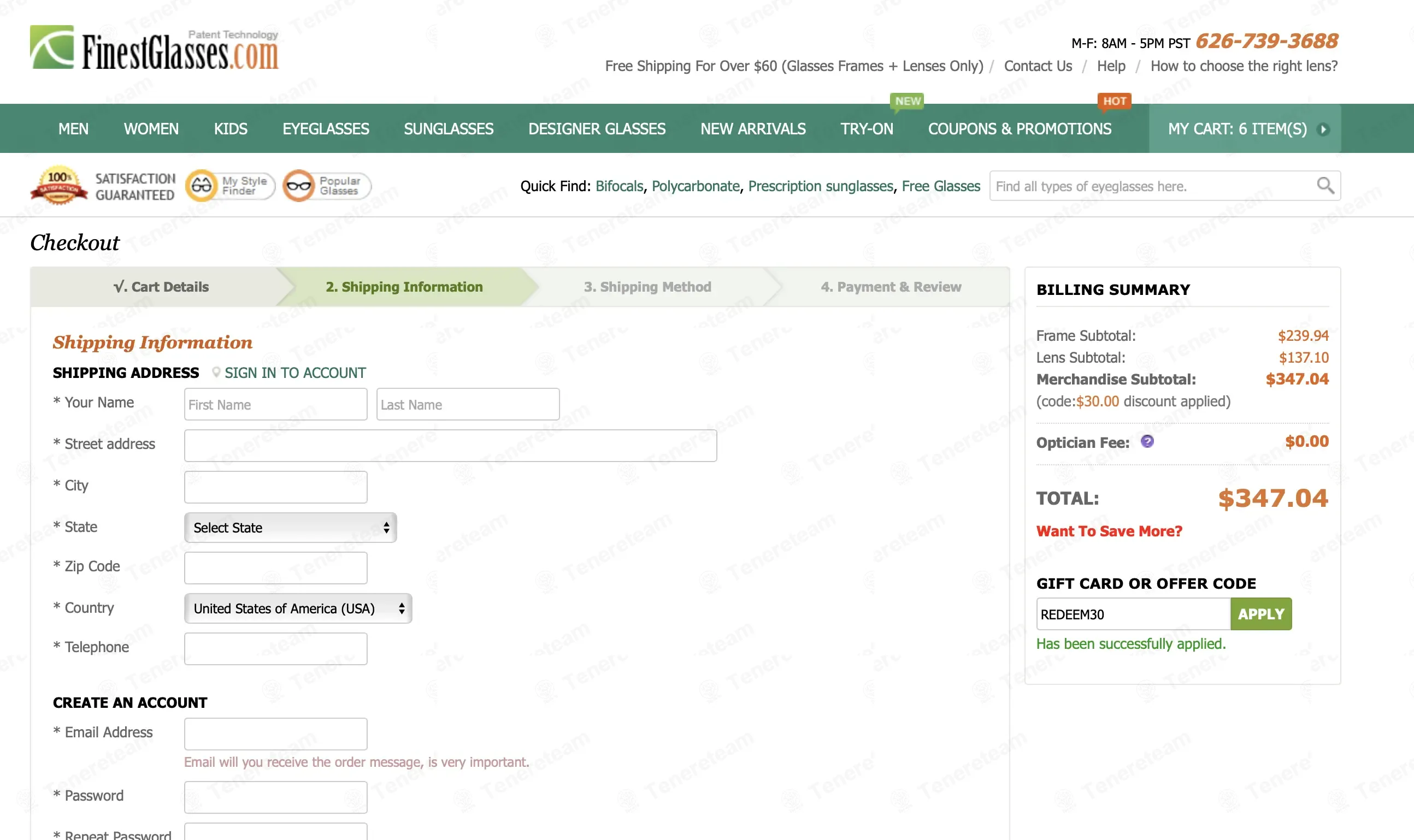Image resolution: width=1414 pixels, height=840 pixels.
Task: Click How to choose the right lens link
Action: point(1244,66)
